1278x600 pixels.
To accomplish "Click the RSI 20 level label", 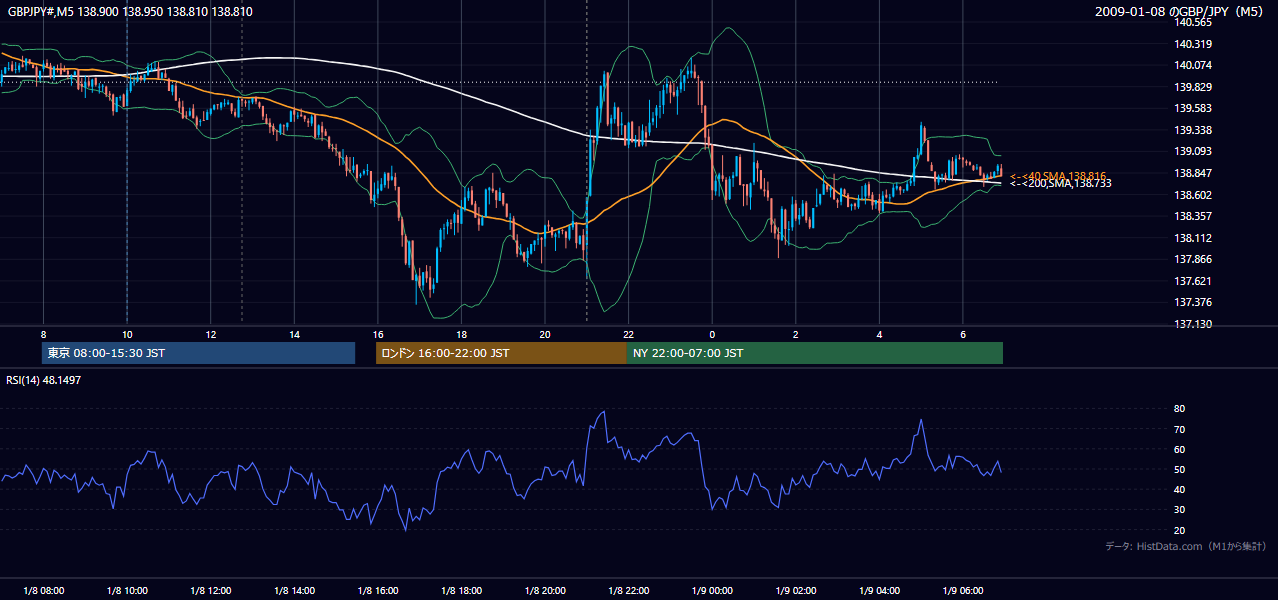I will pyautogui.click(x=1180, y=531).
